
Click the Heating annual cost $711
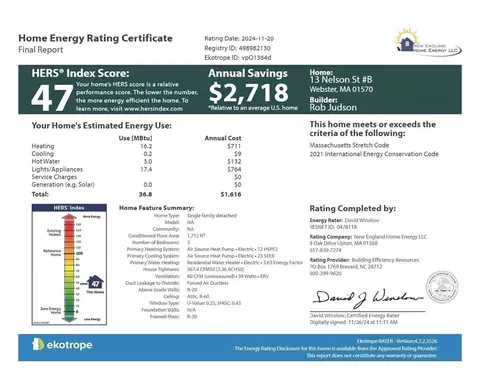pyautogui.click(x=234, y=146)
